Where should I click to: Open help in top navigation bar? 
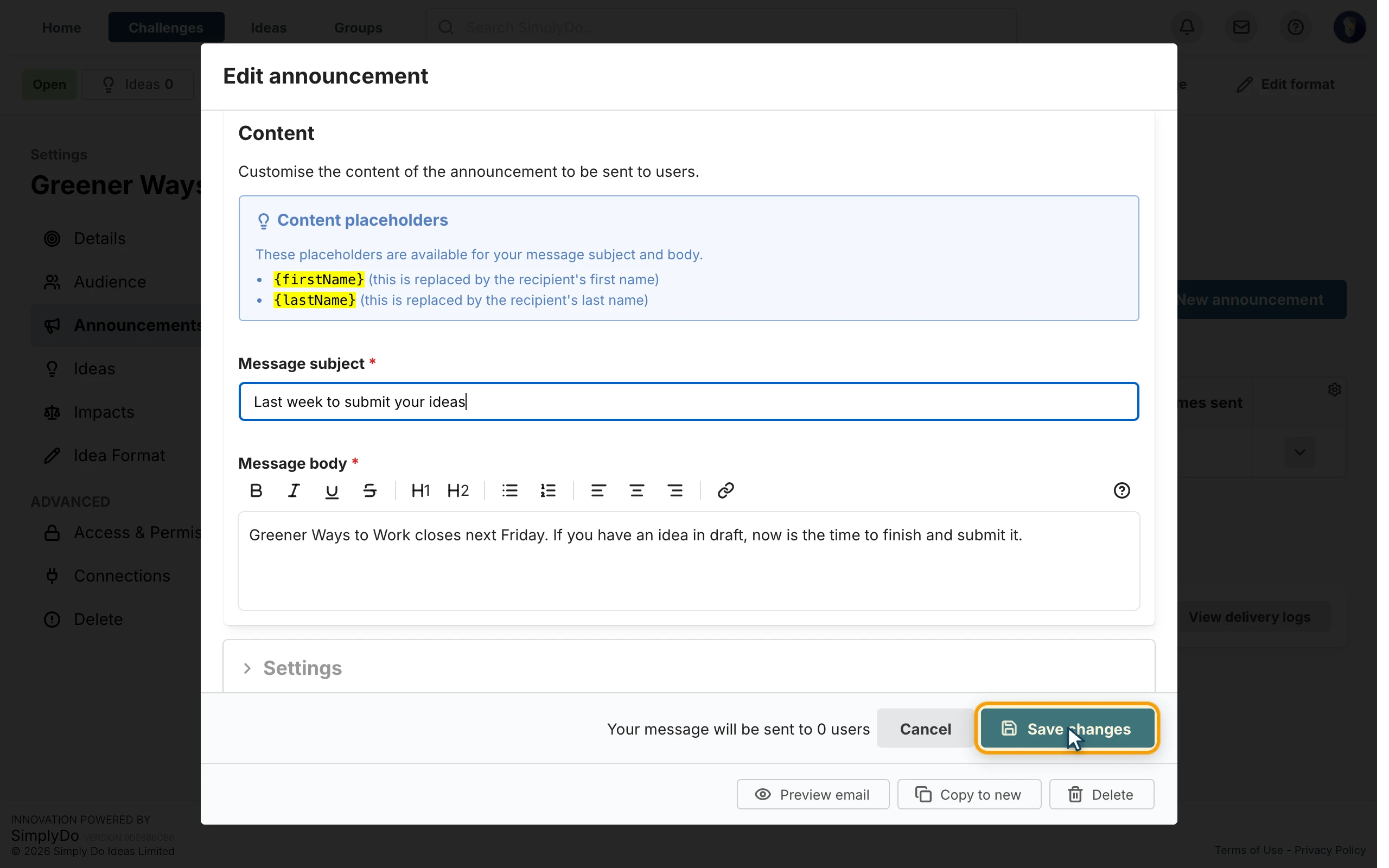[x=1296, y=27]
